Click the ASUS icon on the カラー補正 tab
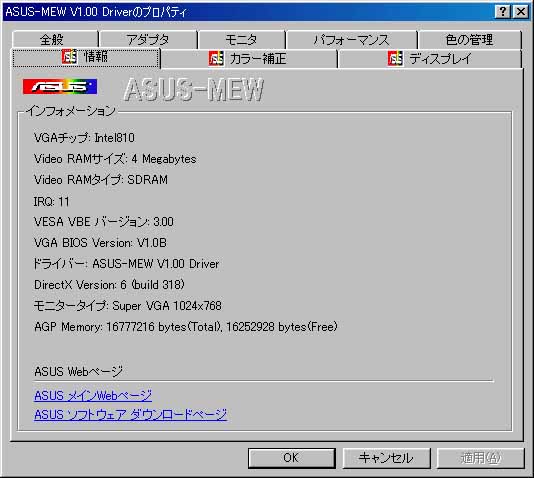 pyautogui.click(x=216, y=59)
